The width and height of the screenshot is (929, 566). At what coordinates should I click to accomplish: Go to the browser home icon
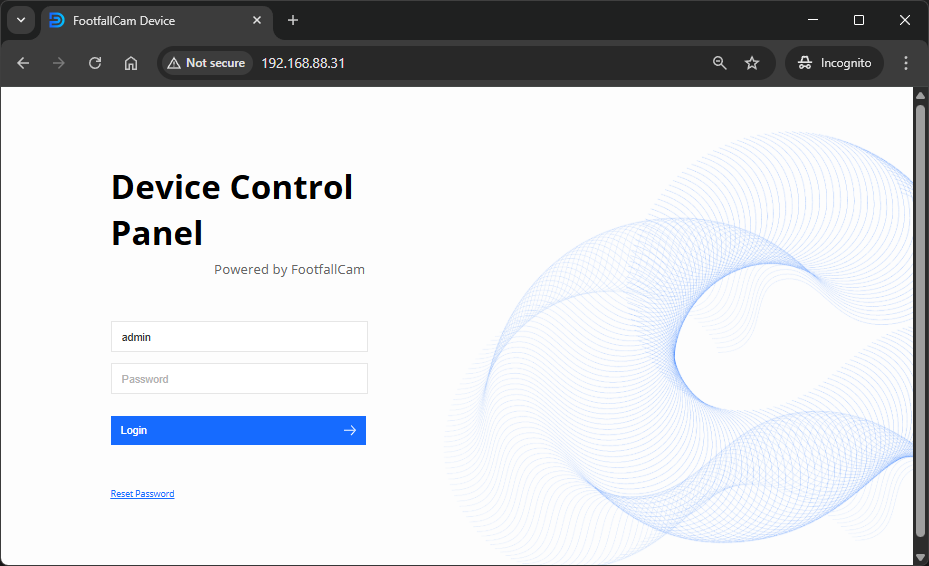[131, 63]
